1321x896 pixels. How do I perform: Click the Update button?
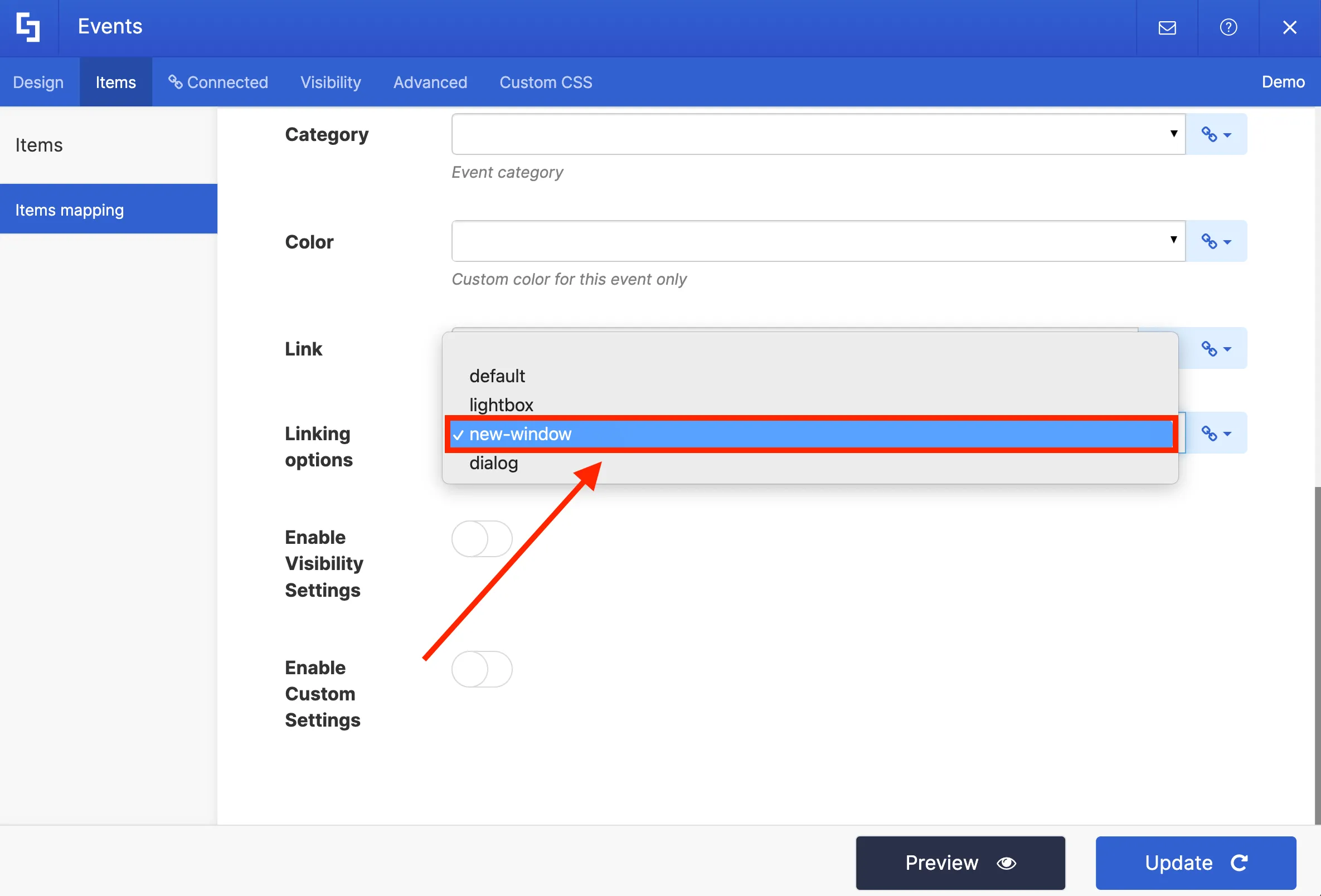[1196, 863]
